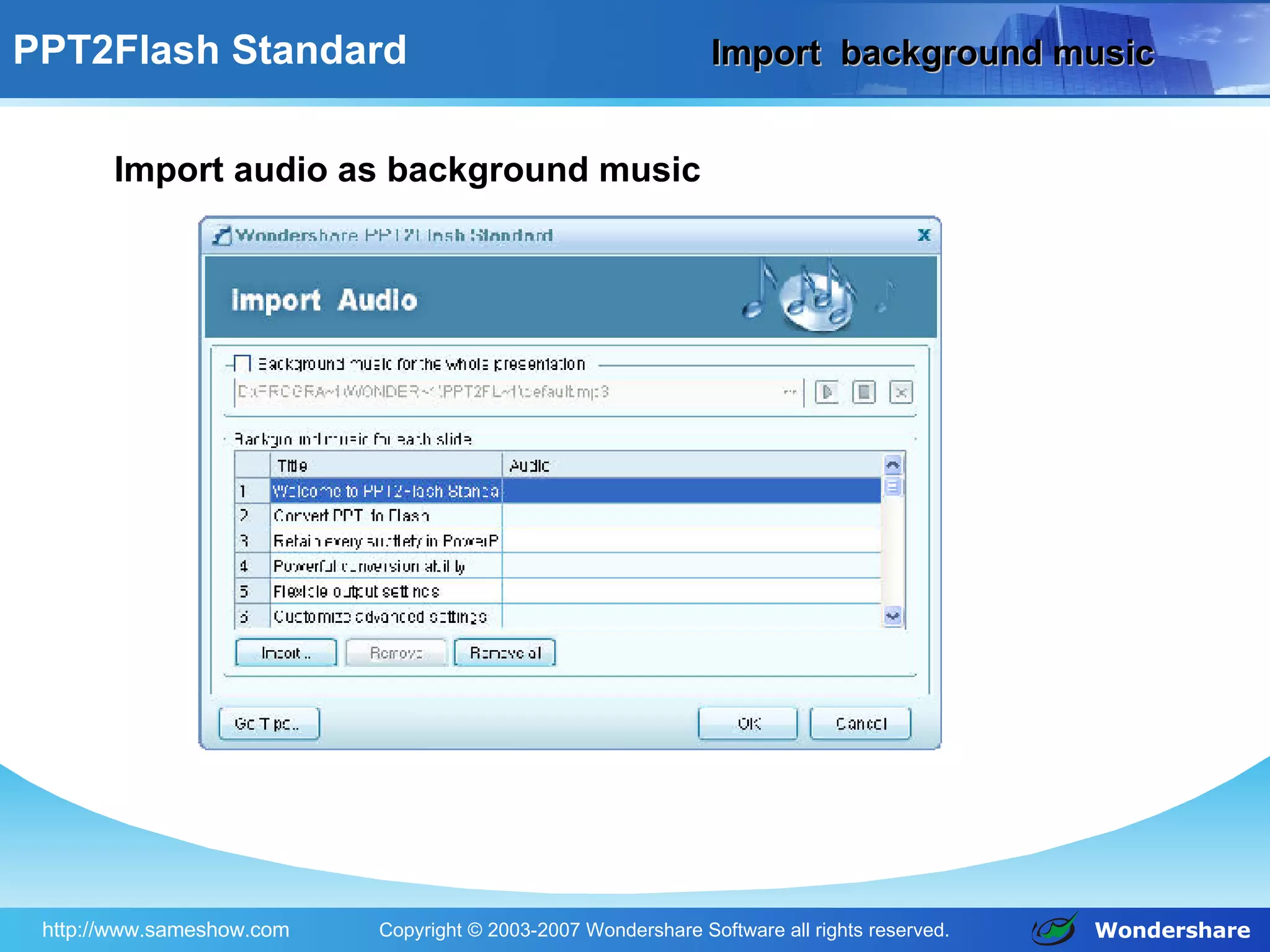Image resolution: width=1270 pixels, height=952 pixels.
Task: Enable background music for whole presentation checkbox
Action: pyautogui.click(x=242, y=364)
